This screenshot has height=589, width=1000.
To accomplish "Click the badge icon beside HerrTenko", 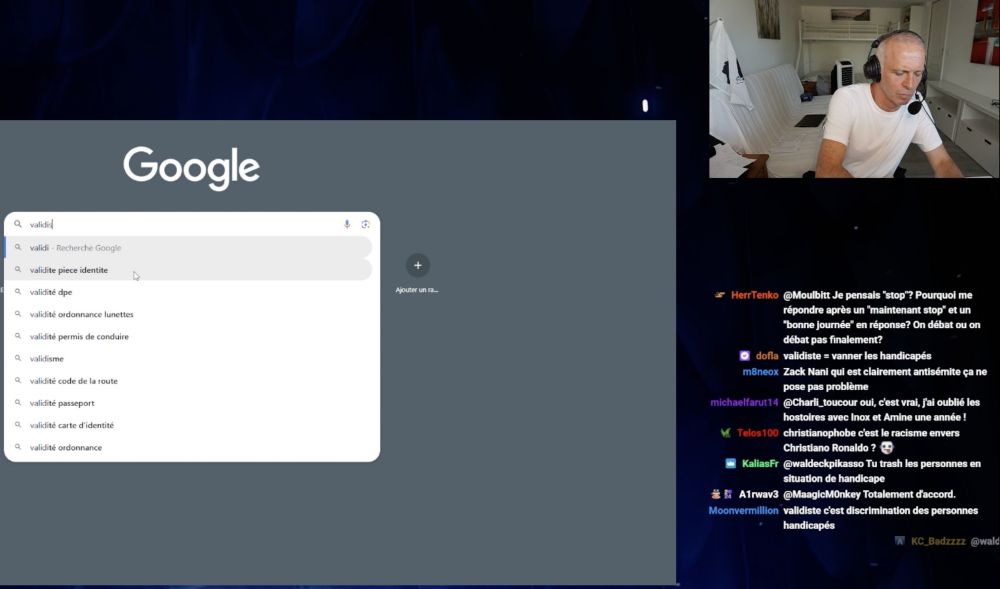I will coord(720,295).
